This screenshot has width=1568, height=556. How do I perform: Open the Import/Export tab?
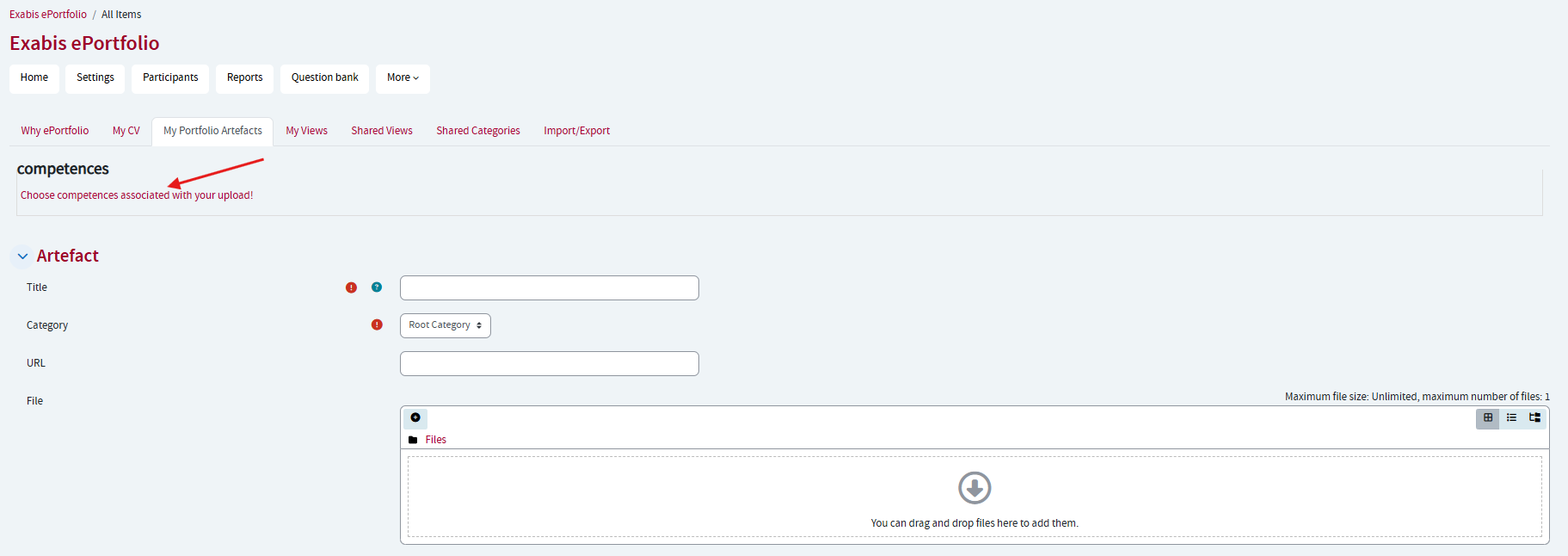click(577, 131)
